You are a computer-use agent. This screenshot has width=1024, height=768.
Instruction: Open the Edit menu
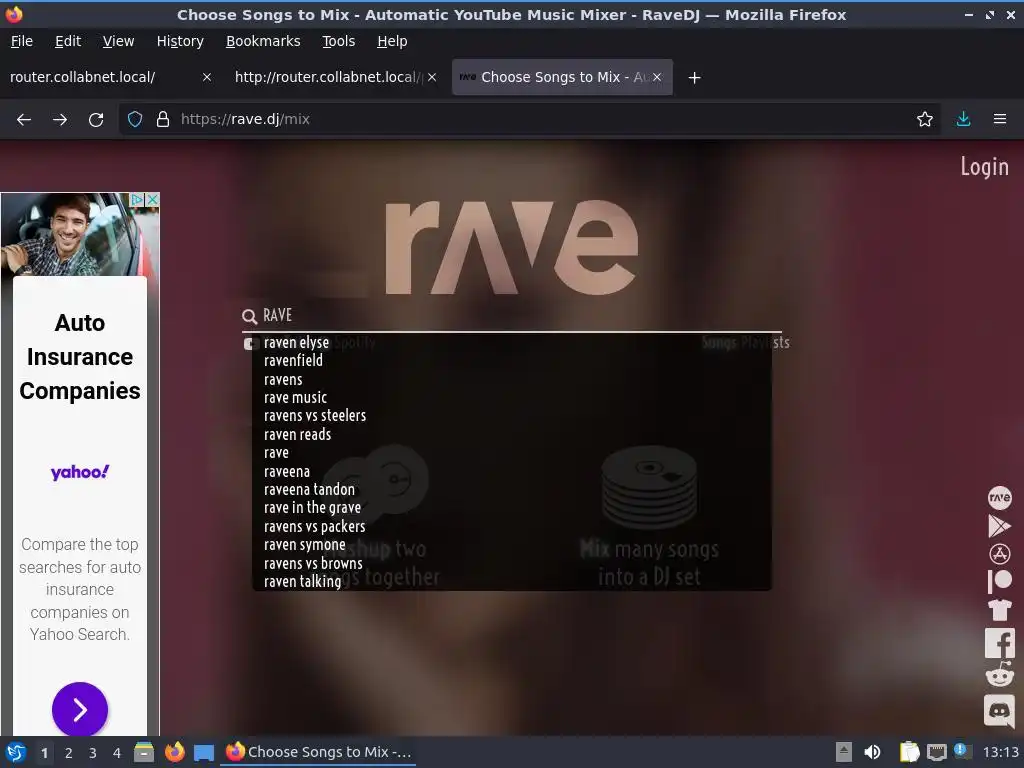click(68, 41)
